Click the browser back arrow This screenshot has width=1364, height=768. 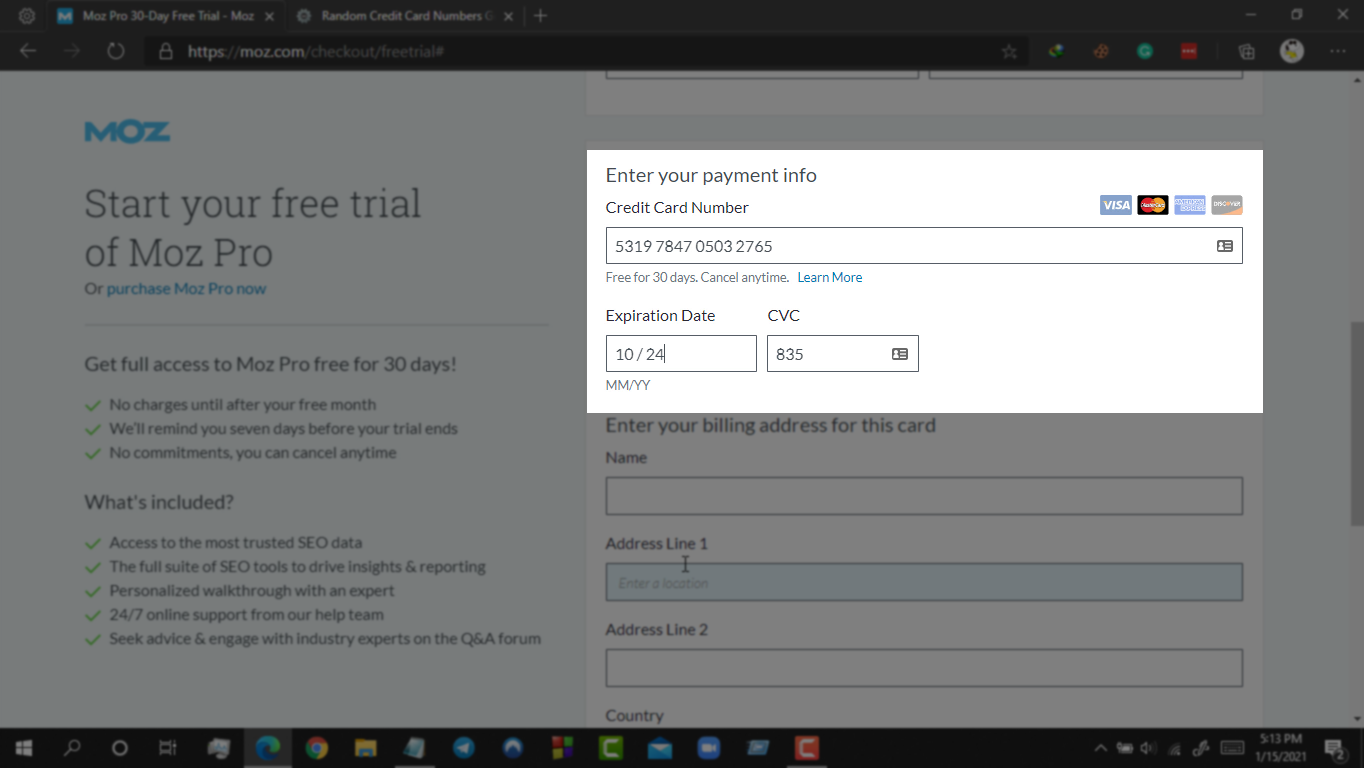[x=28, y=51]
